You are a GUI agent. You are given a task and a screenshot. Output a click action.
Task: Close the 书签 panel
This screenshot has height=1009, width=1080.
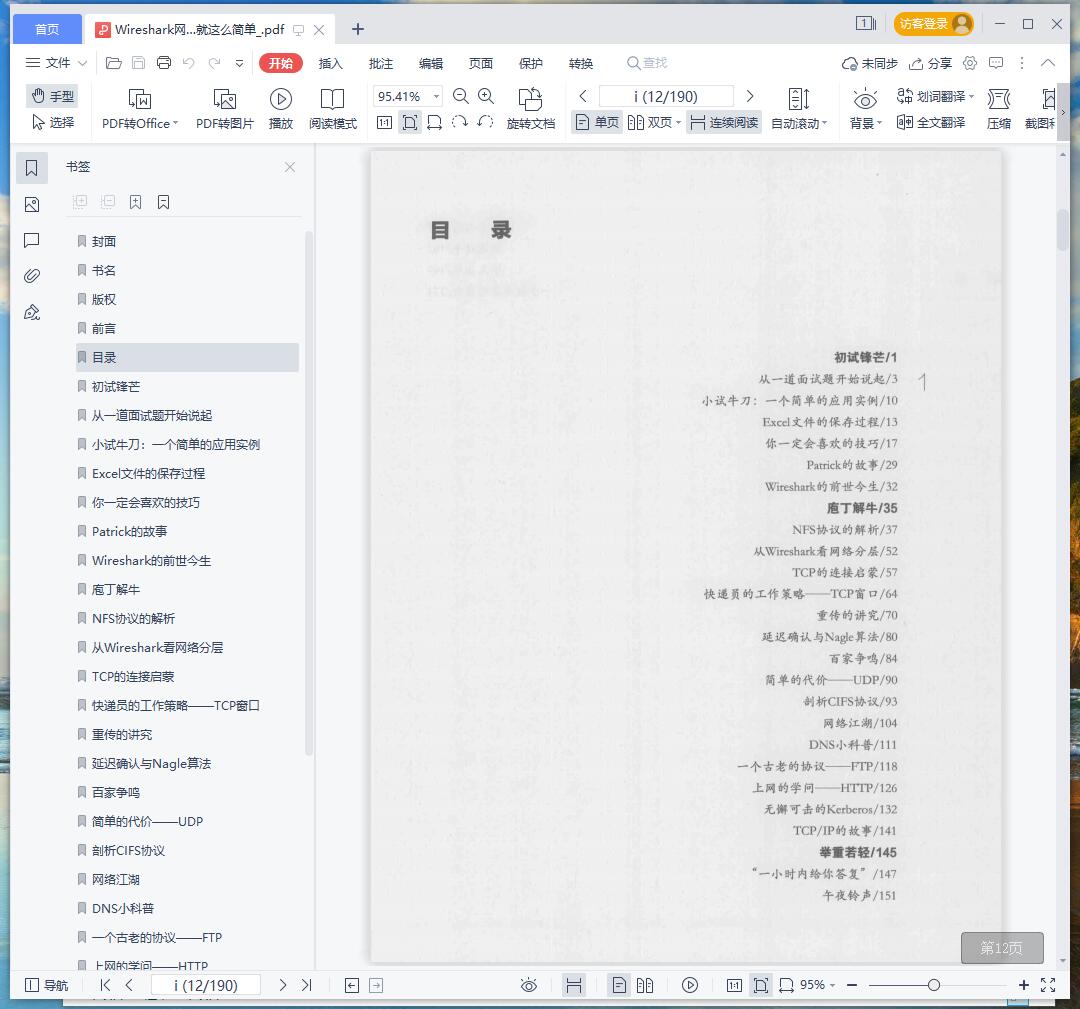(290, 167)
